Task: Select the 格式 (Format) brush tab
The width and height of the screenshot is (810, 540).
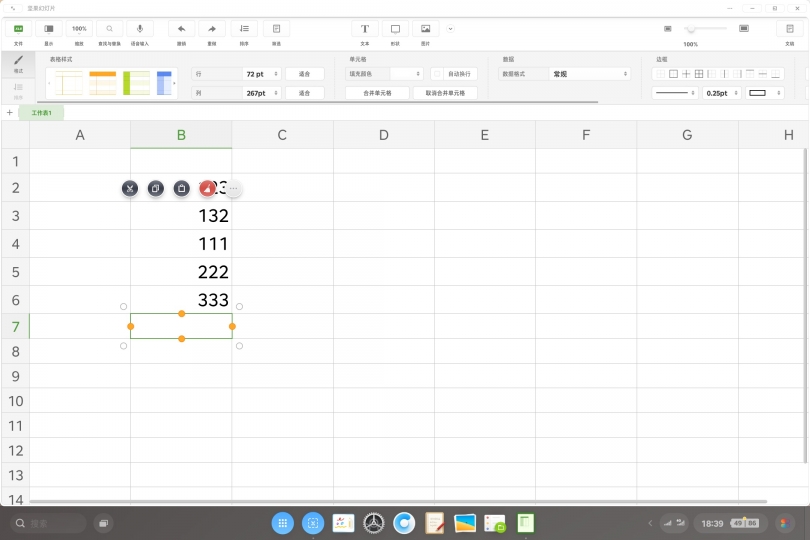Action: [x=18, y=64]
